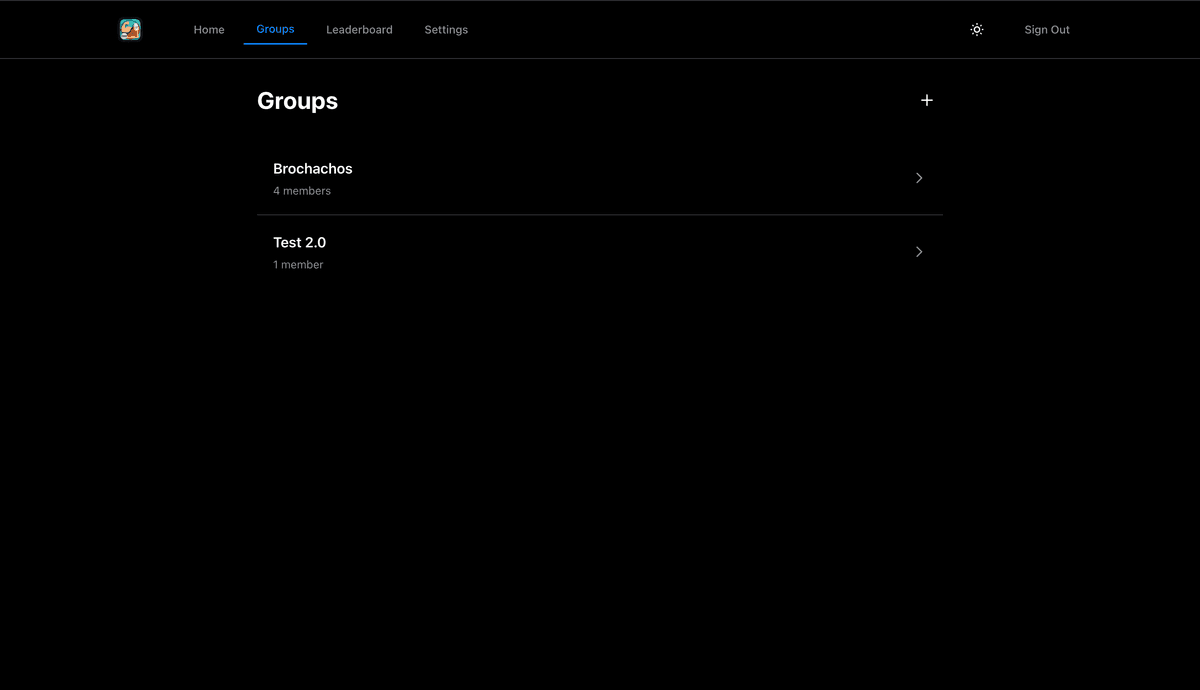Switch to the Leaderboard tab
This screenshot has width=1200, height=690.
[x=359, y=29]
